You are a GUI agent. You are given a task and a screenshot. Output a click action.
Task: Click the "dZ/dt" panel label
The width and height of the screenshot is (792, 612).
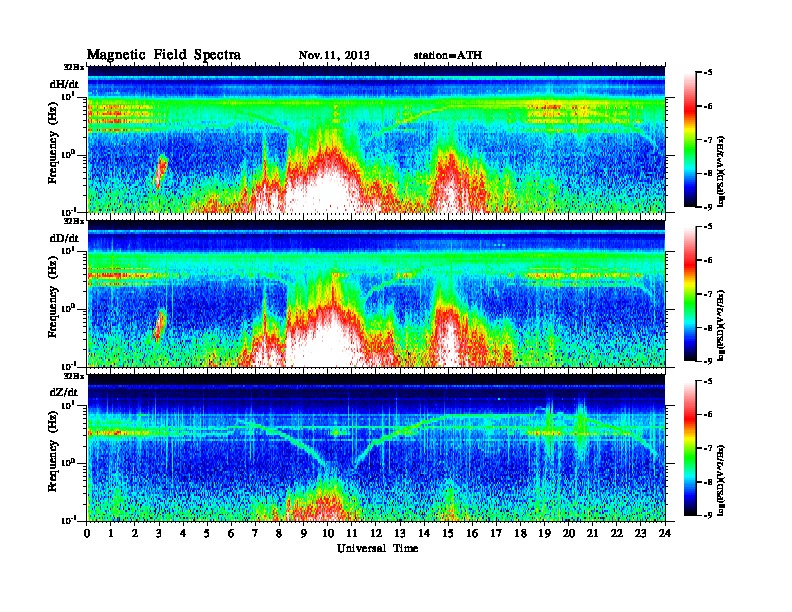coord(64,392)
